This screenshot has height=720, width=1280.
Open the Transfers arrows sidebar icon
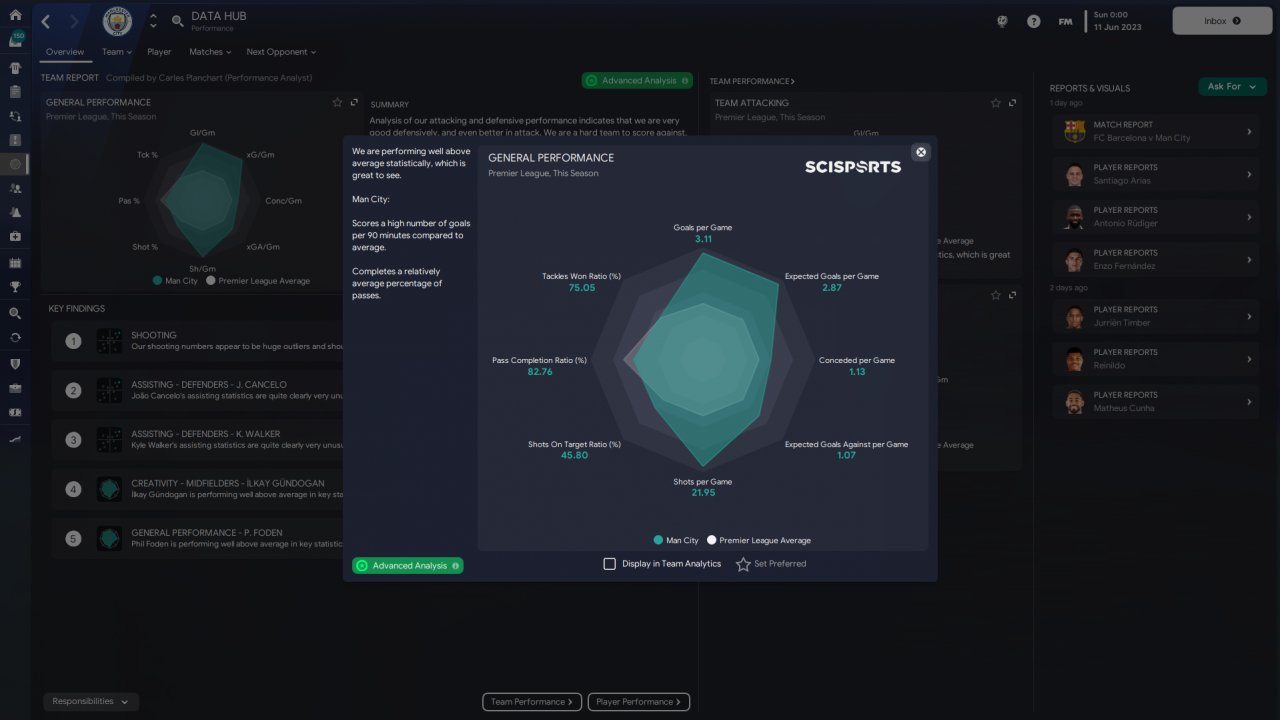(x=15, y=337)
